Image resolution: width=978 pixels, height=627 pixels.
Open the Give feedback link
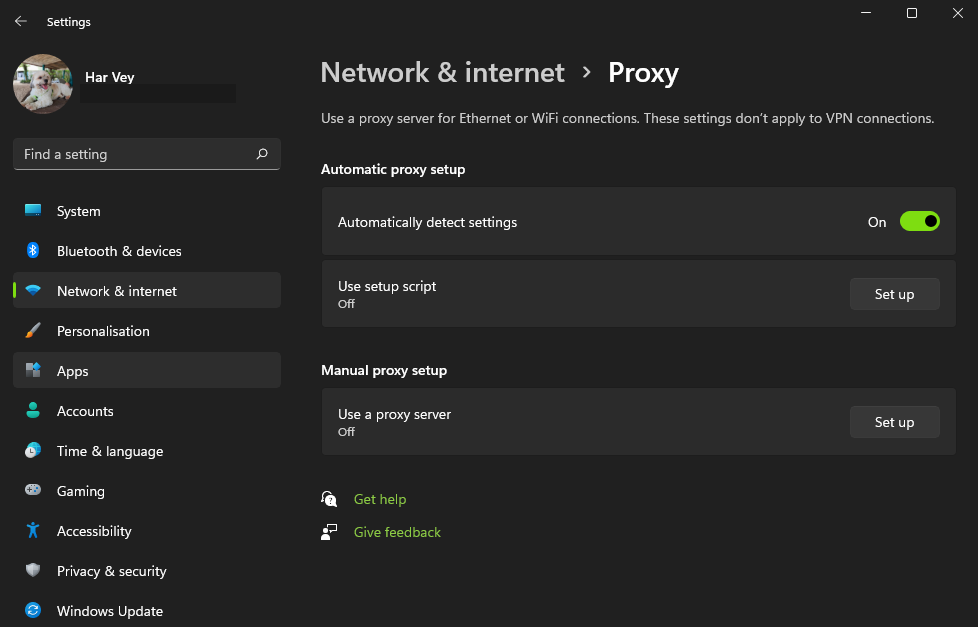(x=397, y=532)
